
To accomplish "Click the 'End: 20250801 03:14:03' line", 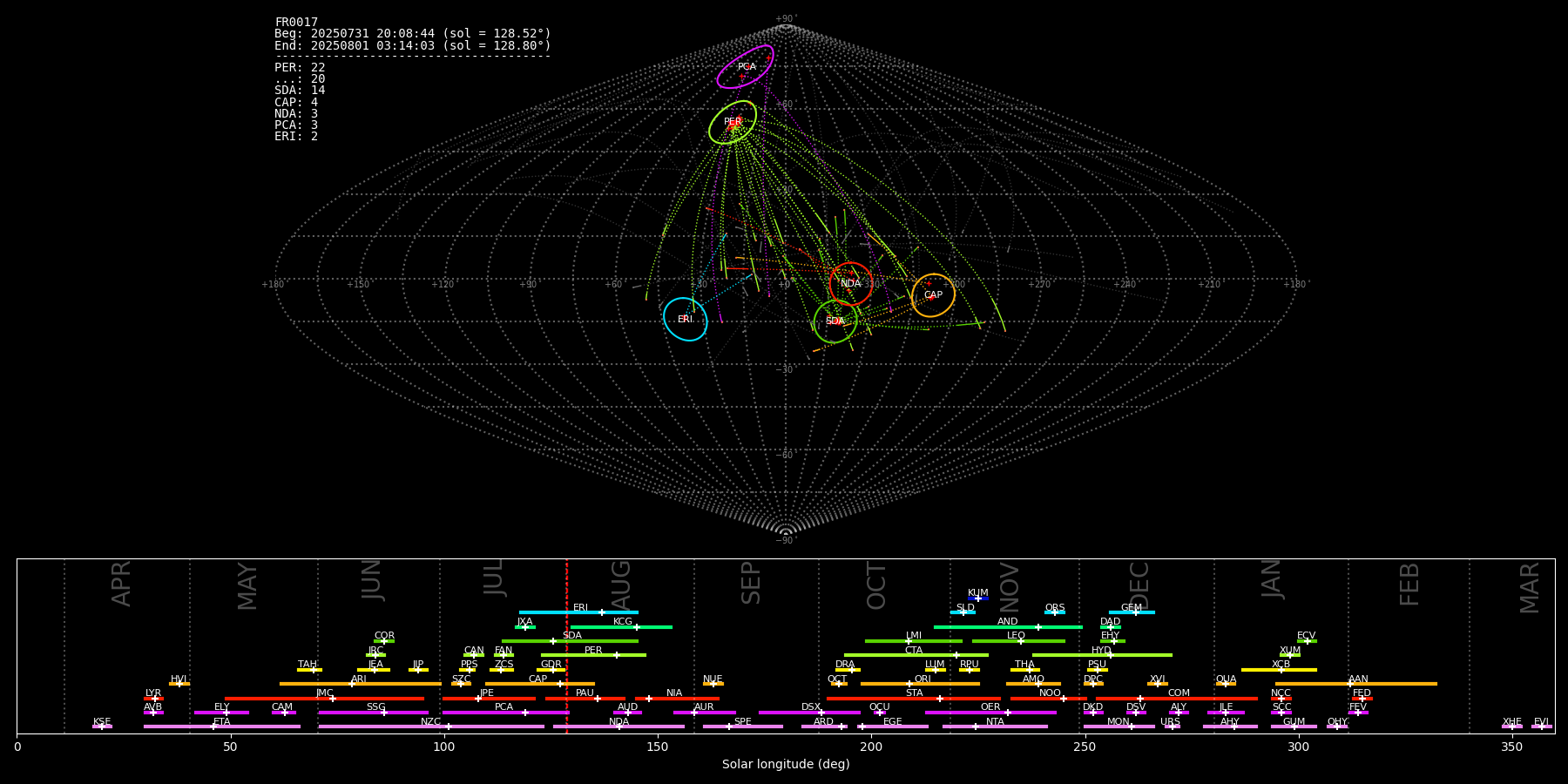I will [413, 45].
